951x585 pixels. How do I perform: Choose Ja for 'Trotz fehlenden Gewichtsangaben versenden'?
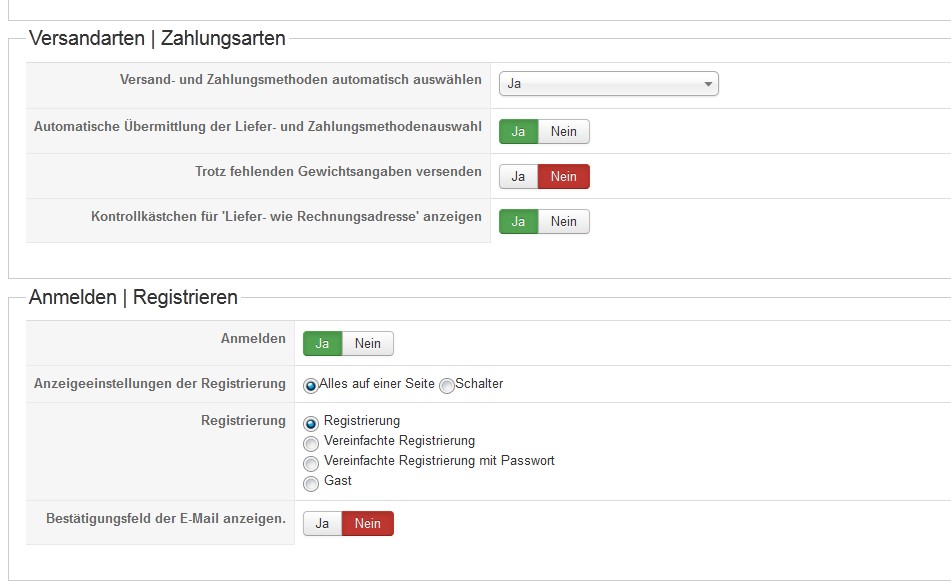[x=518, y=177]
